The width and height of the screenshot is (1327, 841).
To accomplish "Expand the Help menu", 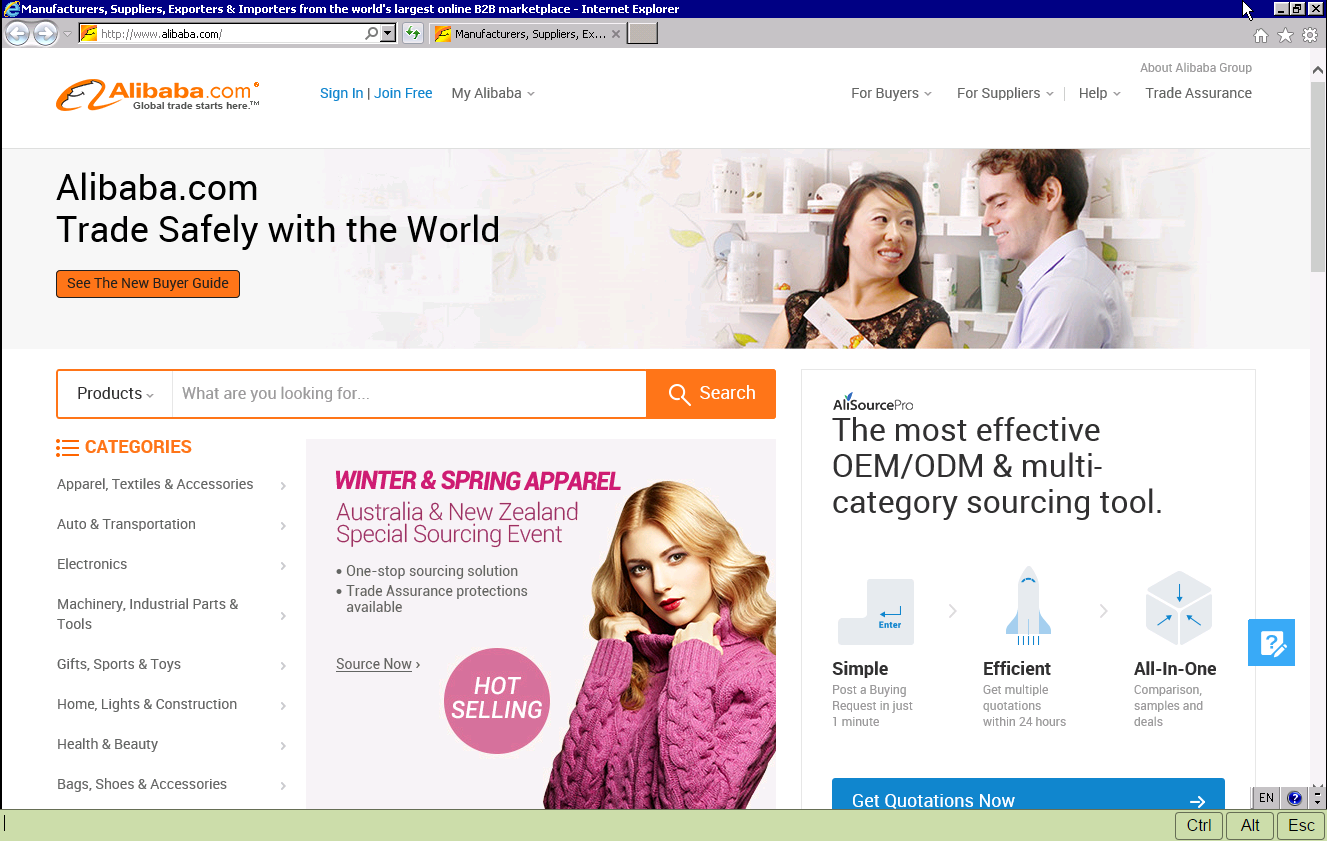I will (x=1099, y=93).
